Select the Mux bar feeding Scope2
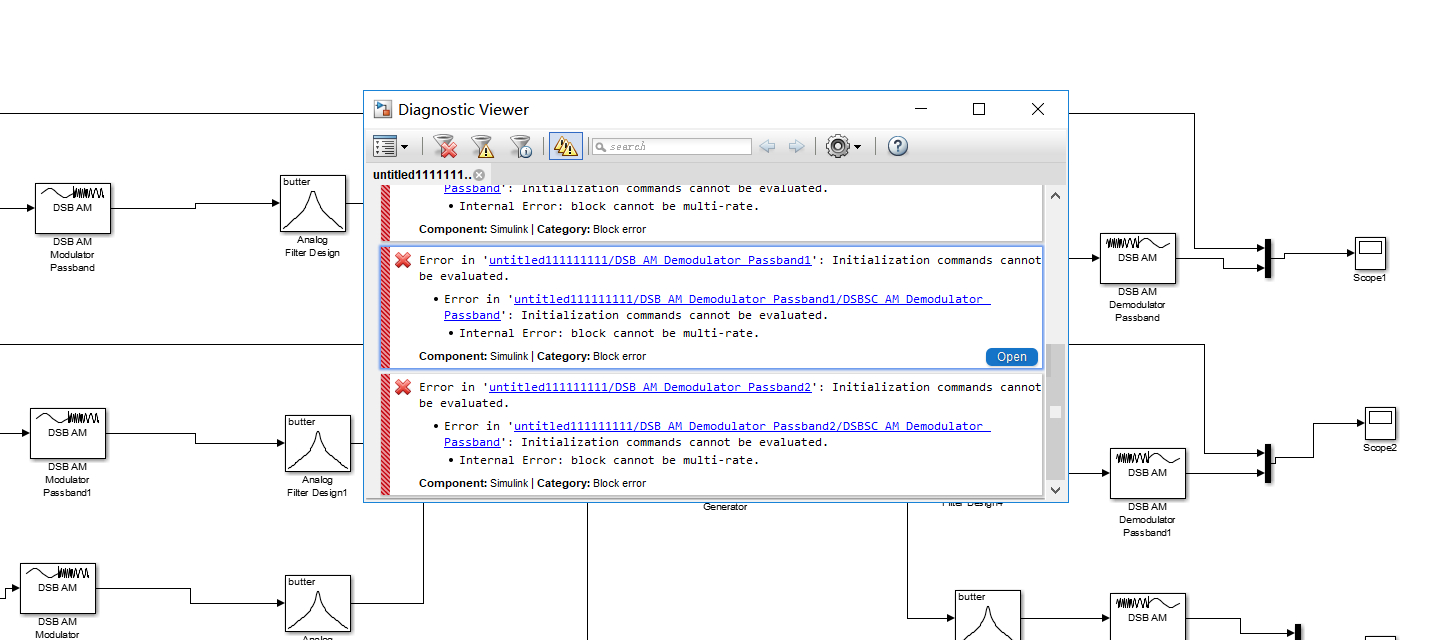This screenshot has height=640, width=1433. tap(1267, 463)
